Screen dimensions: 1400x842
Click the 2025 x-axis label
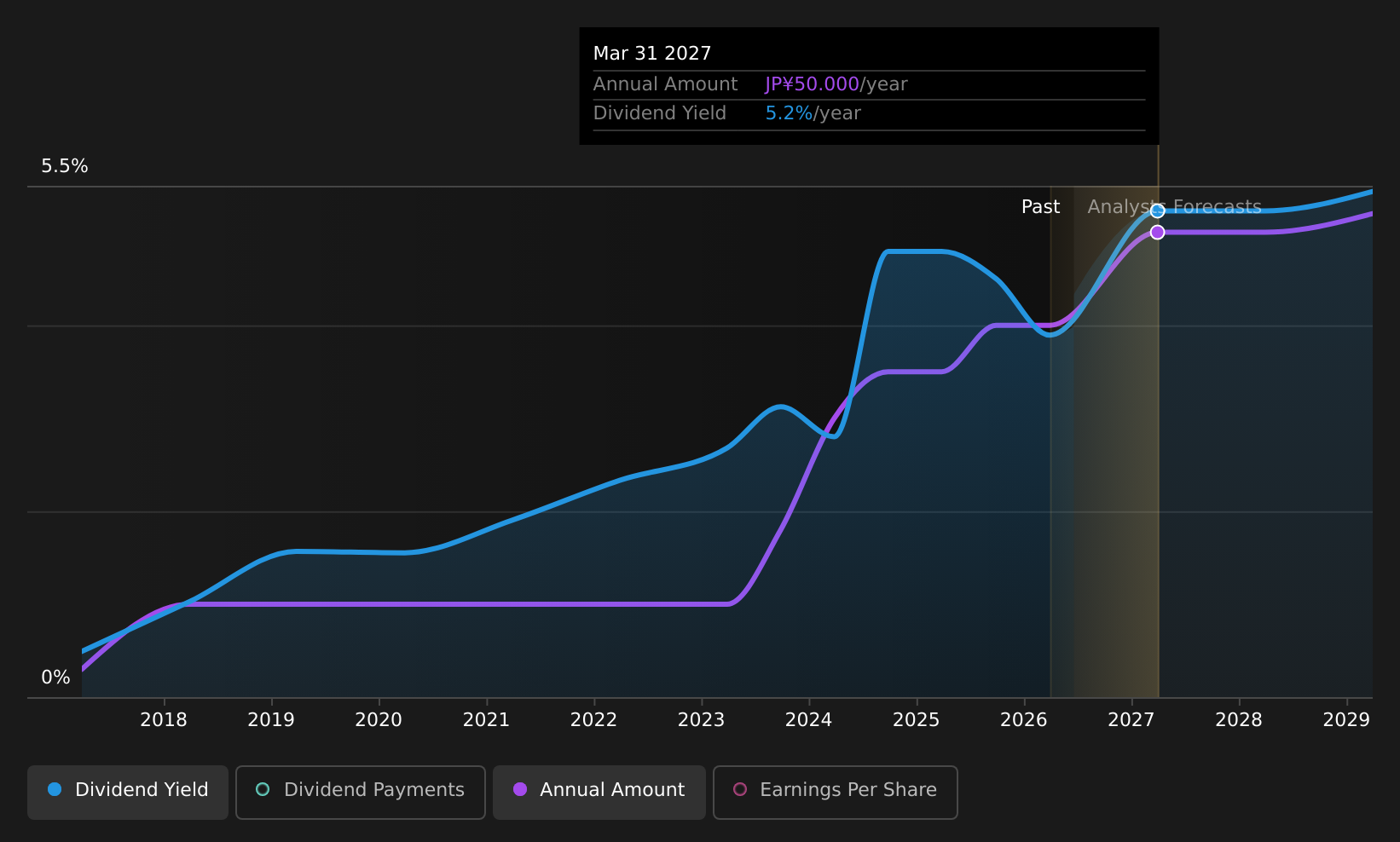pos(916,720)
